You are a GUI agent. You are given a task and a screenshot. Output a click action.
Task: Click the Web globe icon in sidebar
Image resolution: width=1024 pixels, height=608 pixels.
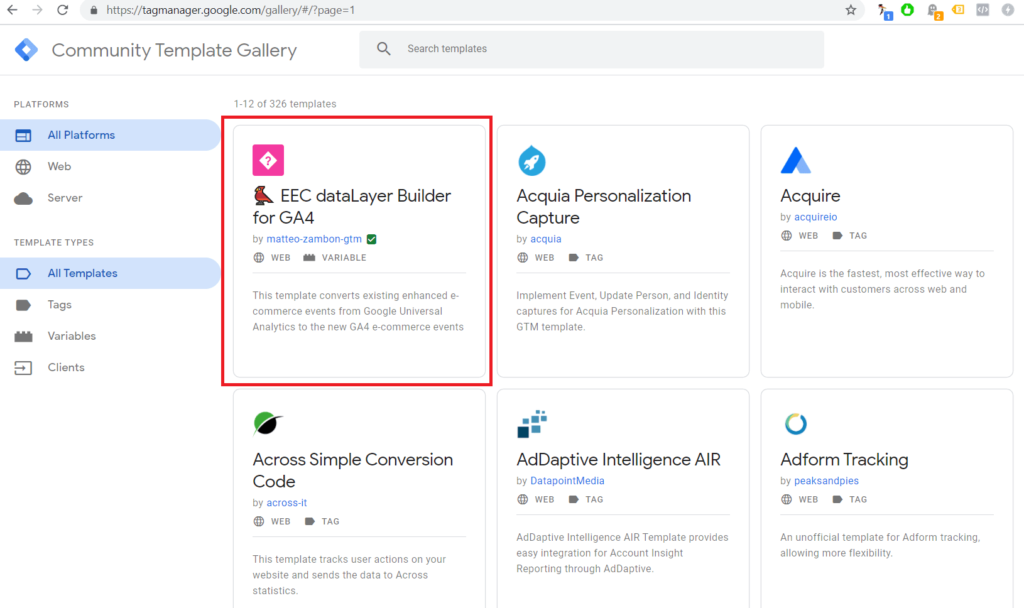click(23, 167)
